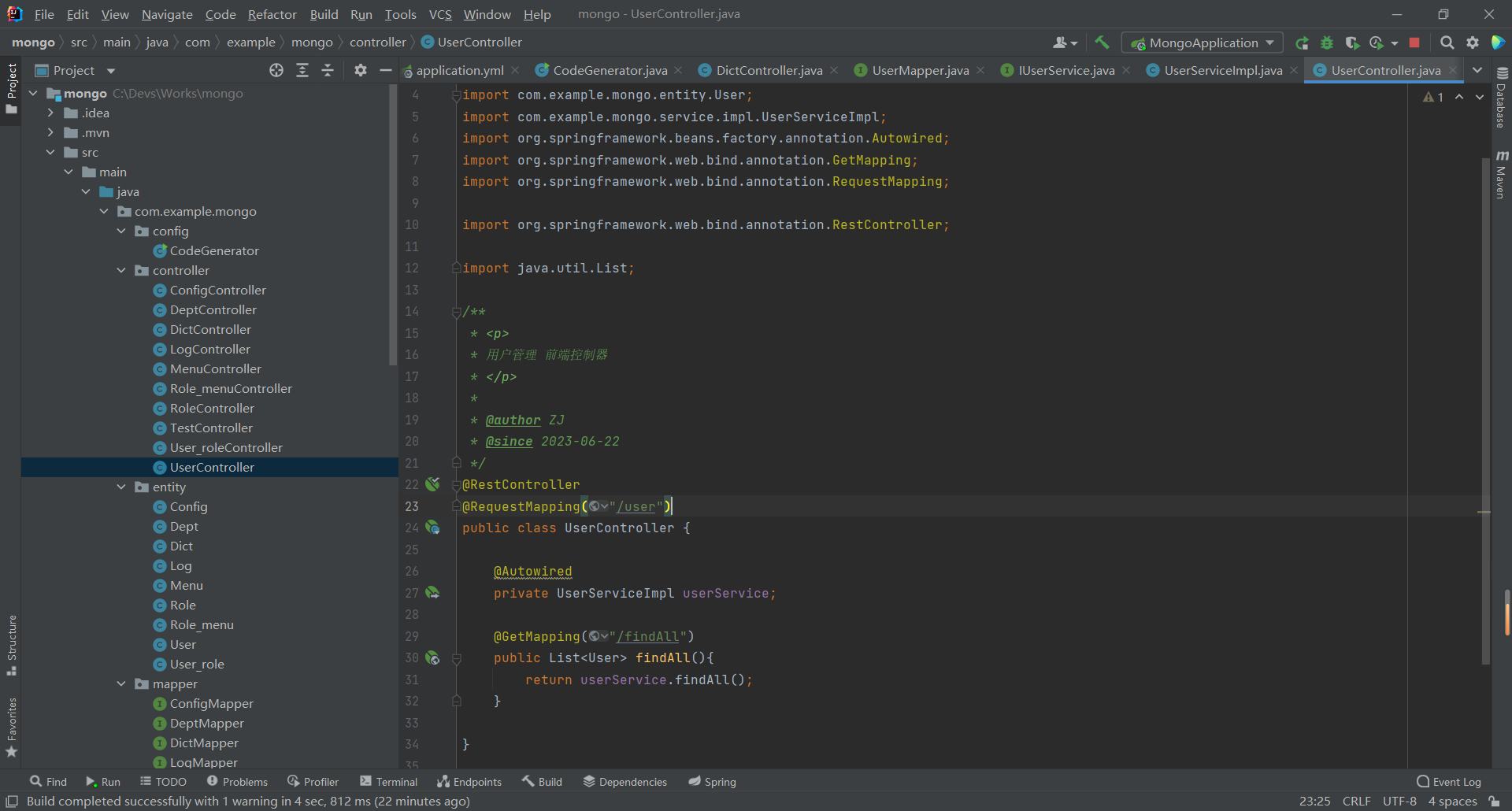Switch to the UserServiceImpl.java tab
The width and height of the screenshot is (1512, 811).
click(1222, 70)
